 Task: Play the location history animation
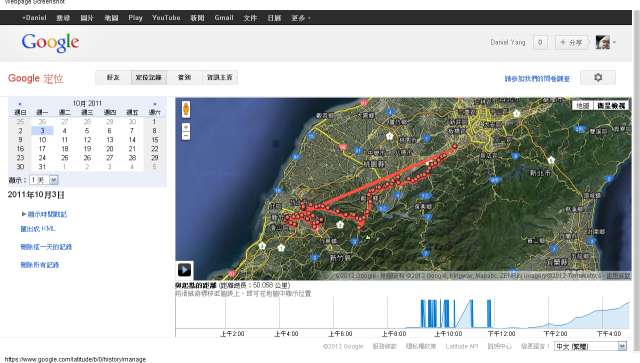(184, 269)
